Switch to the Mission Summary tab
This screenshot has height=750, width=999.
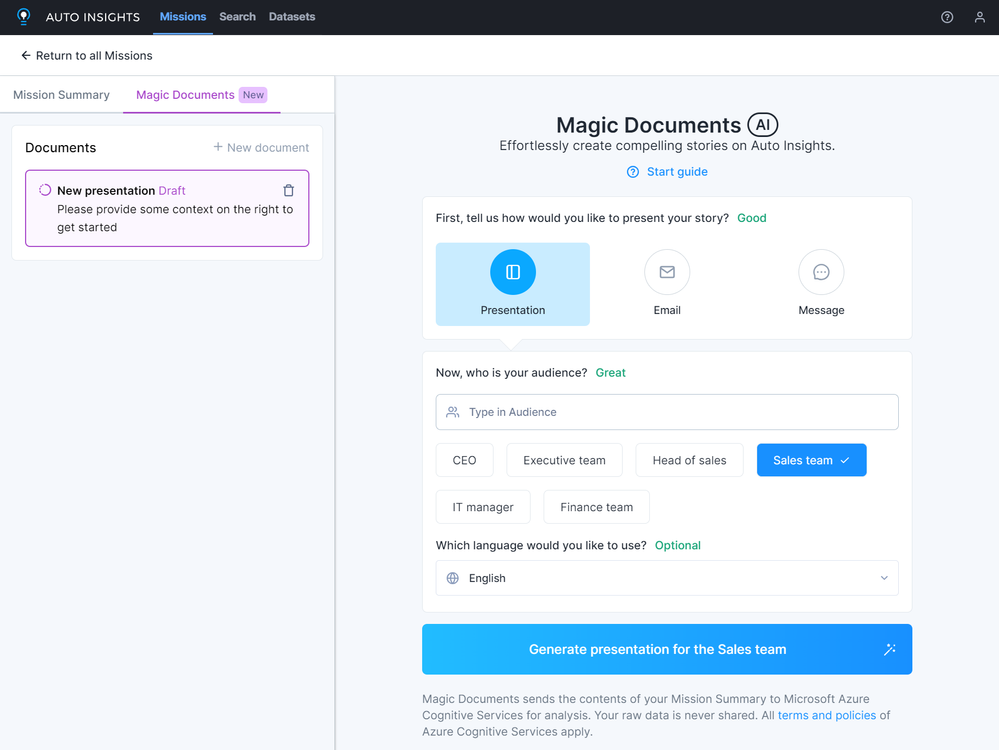click(61, 95)
